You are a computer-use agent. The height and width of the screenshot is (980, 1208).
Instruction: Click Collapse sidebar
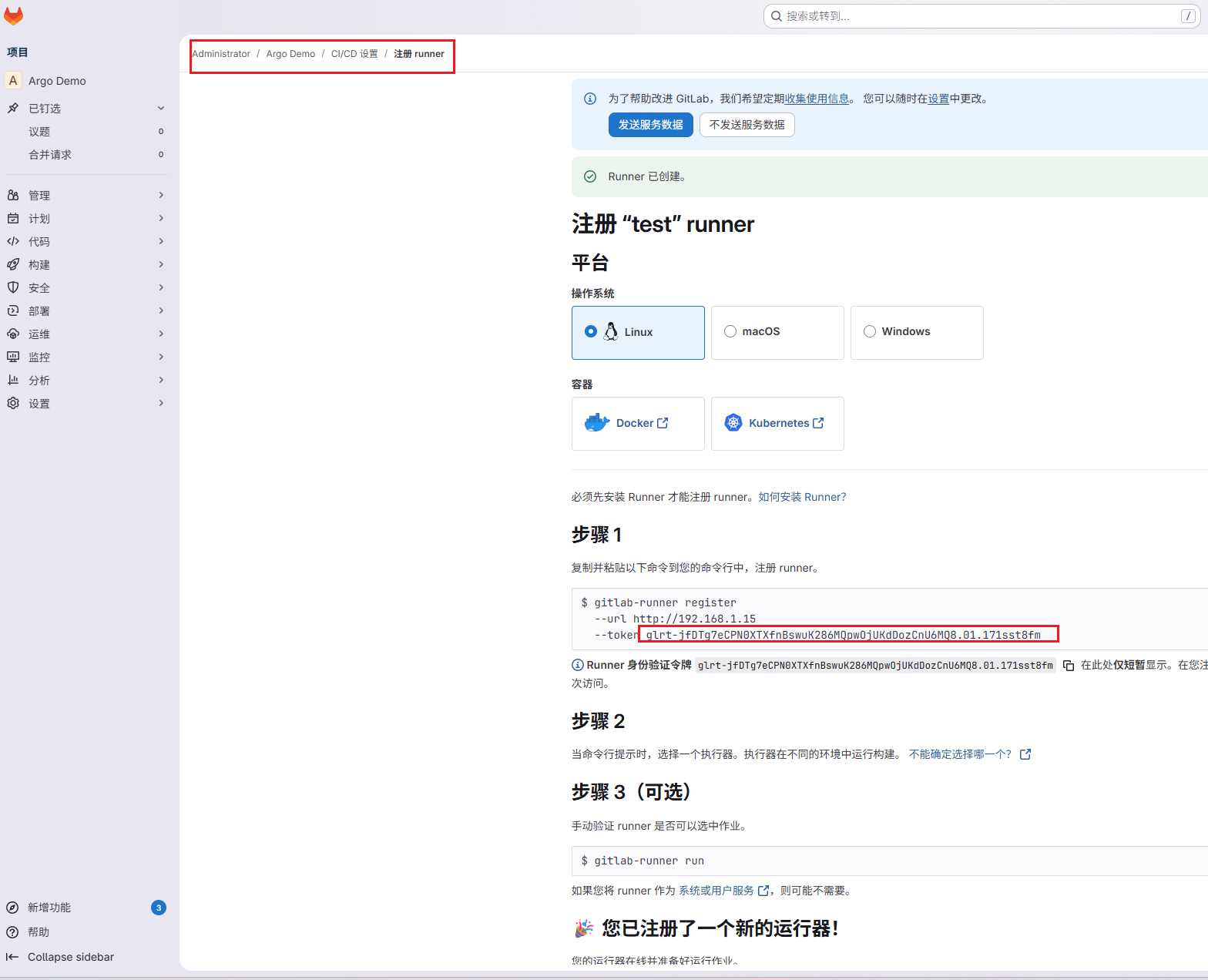point(71,957)
